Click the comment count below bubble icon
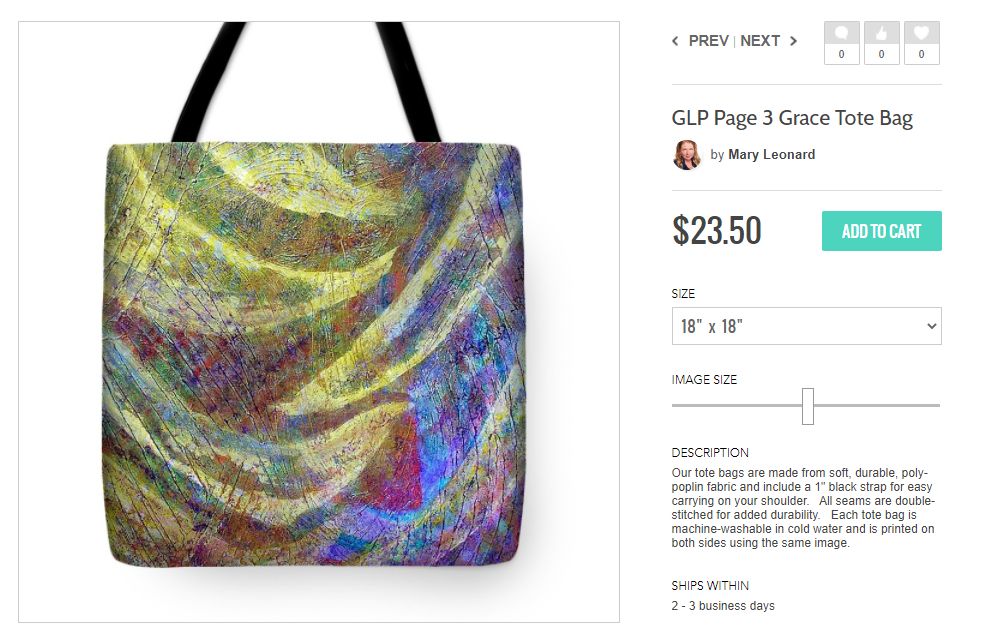 coord(842,54)
